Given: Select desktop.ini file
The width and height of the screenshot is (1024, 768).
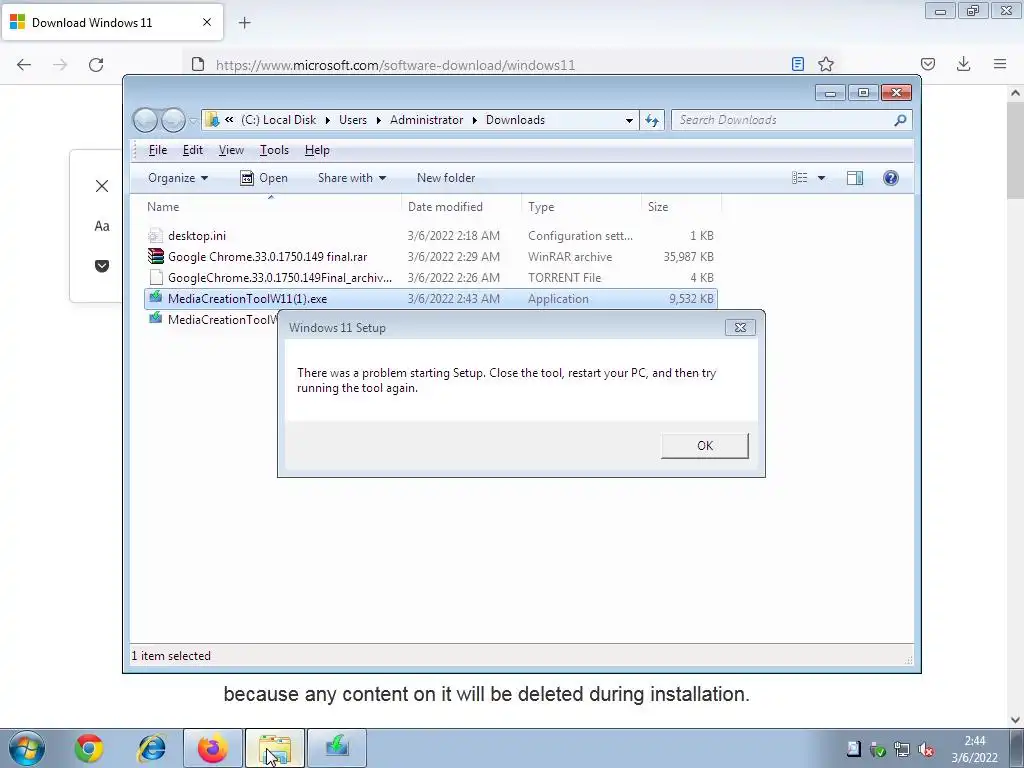Looking at the screenshot, I should click(431, 236).
